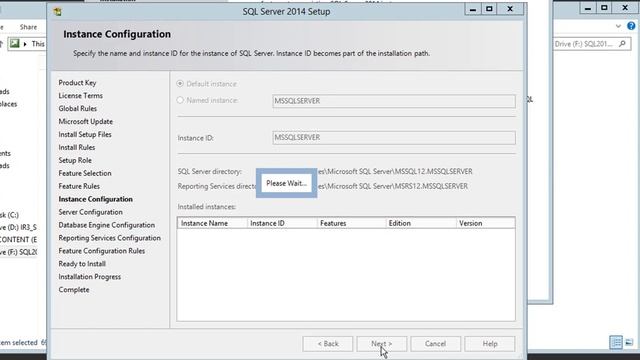Cancel the SQL Server setup
Screen dimensions: 640x360
pyautogui.click(x=436, y=344)
